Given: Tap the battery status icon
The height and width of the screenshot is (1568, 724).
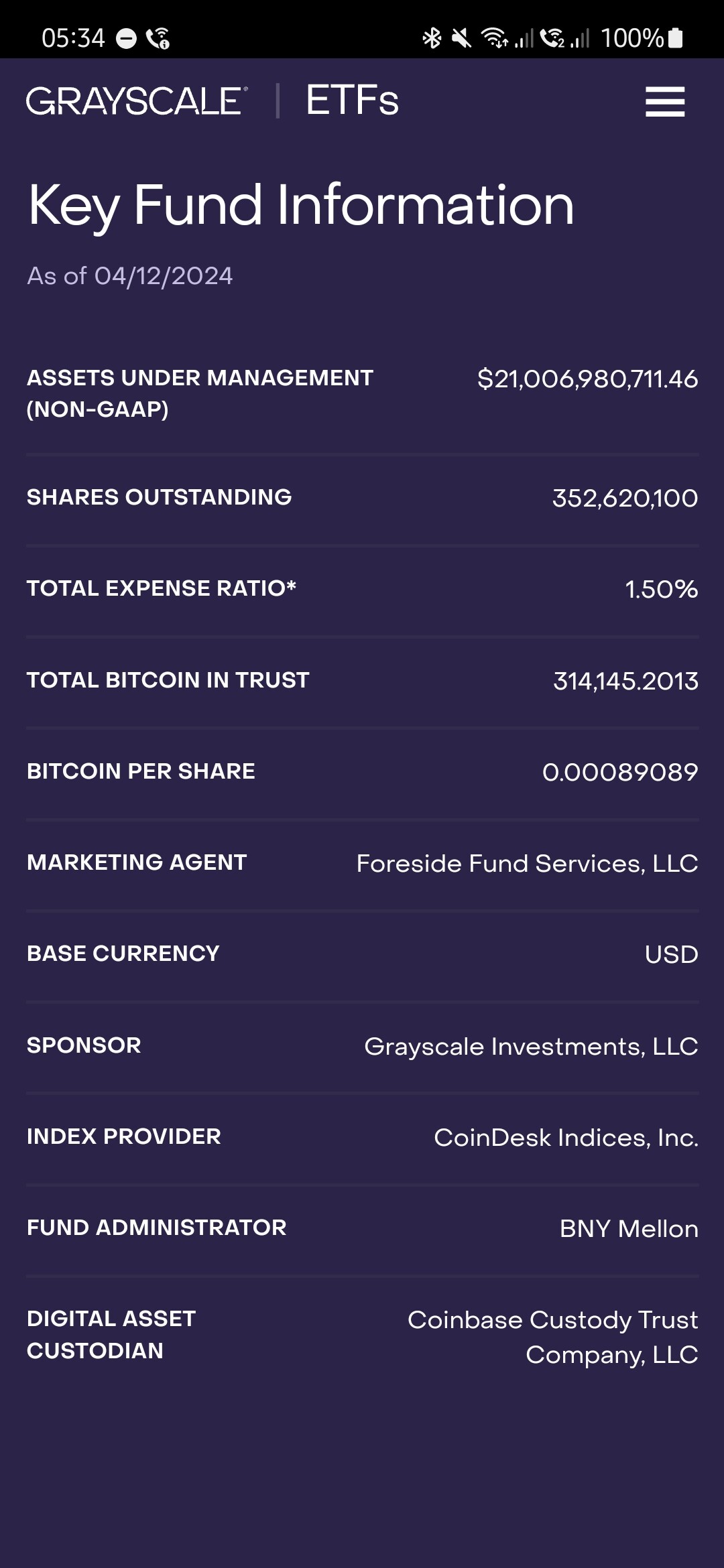Looking at the screenshot, I should coord(676,38).
